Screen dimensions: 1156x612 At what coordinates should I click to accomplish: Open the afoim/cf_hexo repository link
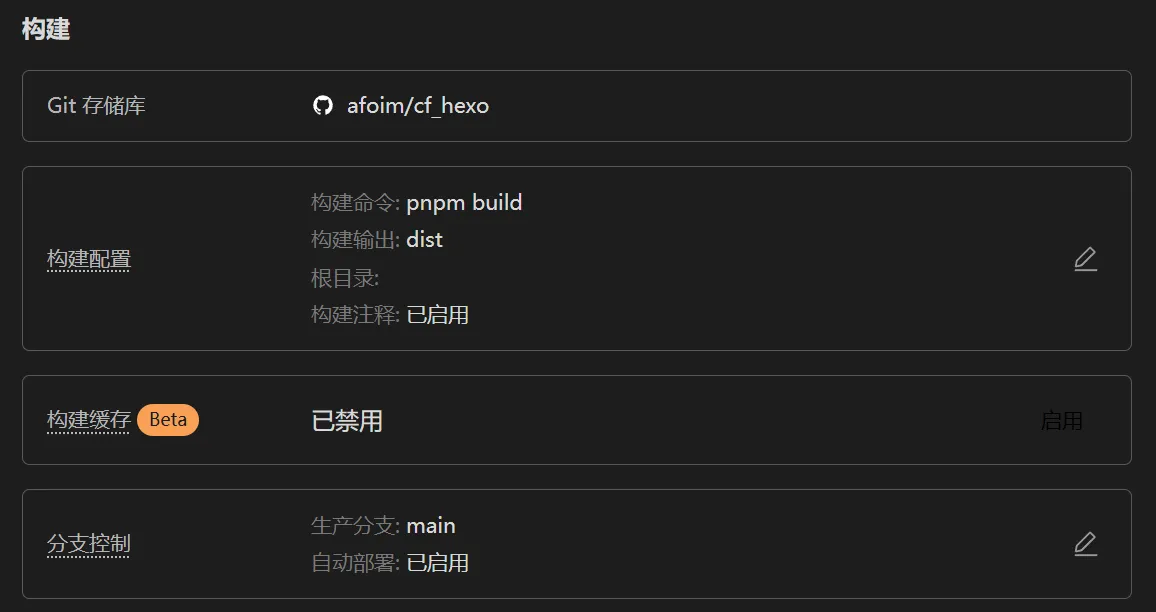tap(417, 105)
